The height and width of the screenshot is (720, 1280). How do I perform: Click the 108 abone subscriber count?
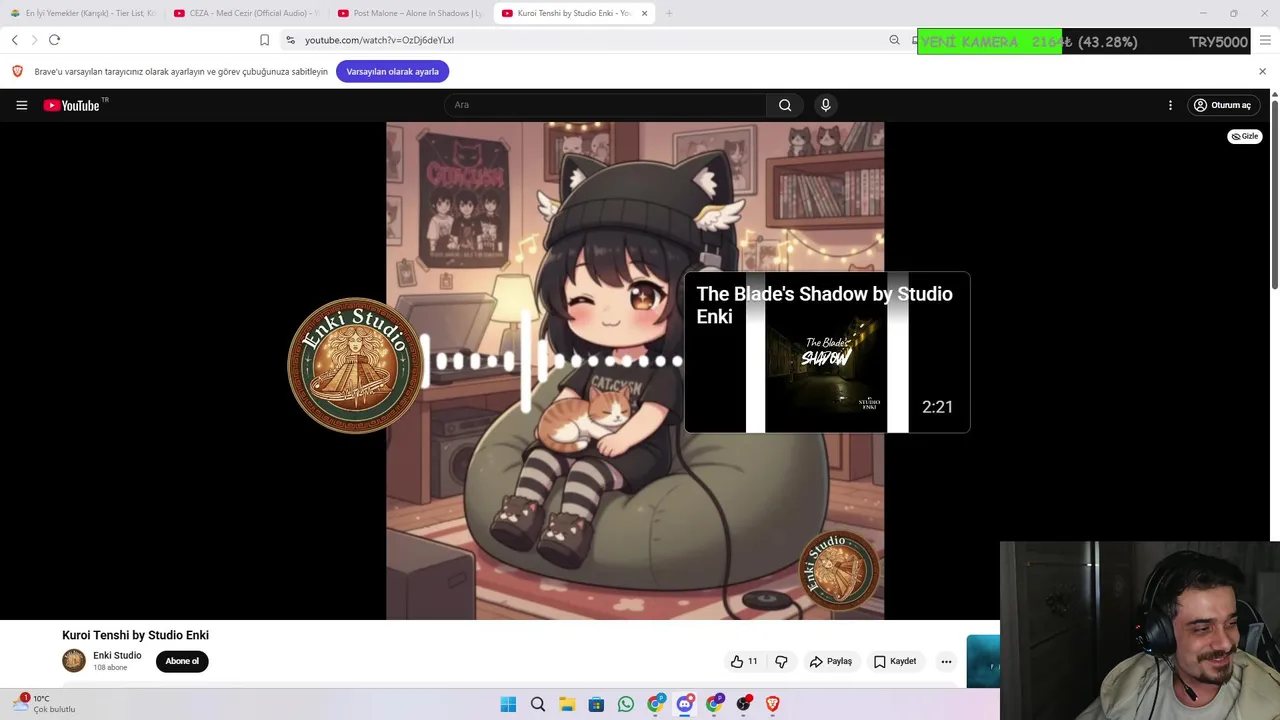pos(110,668)
